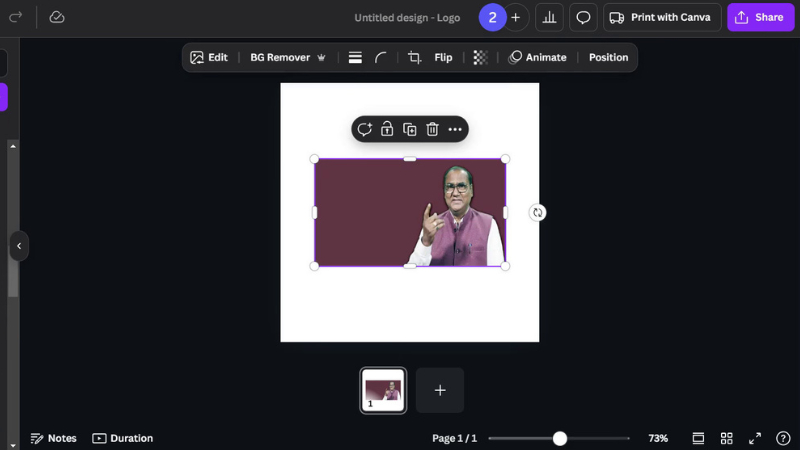Click the zoom slider knob
This screenshot has height=450, width=800.
tap(560, 438)
